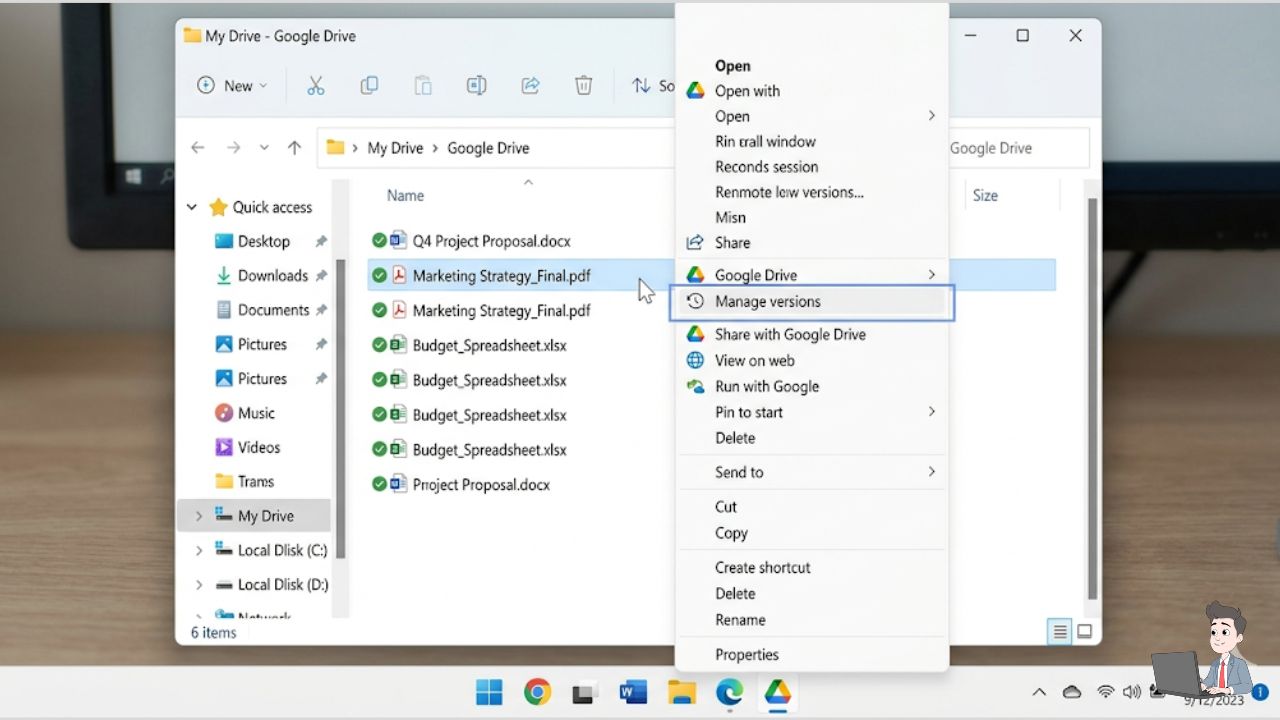Click the cloud tray icon

coord(1072,692)
